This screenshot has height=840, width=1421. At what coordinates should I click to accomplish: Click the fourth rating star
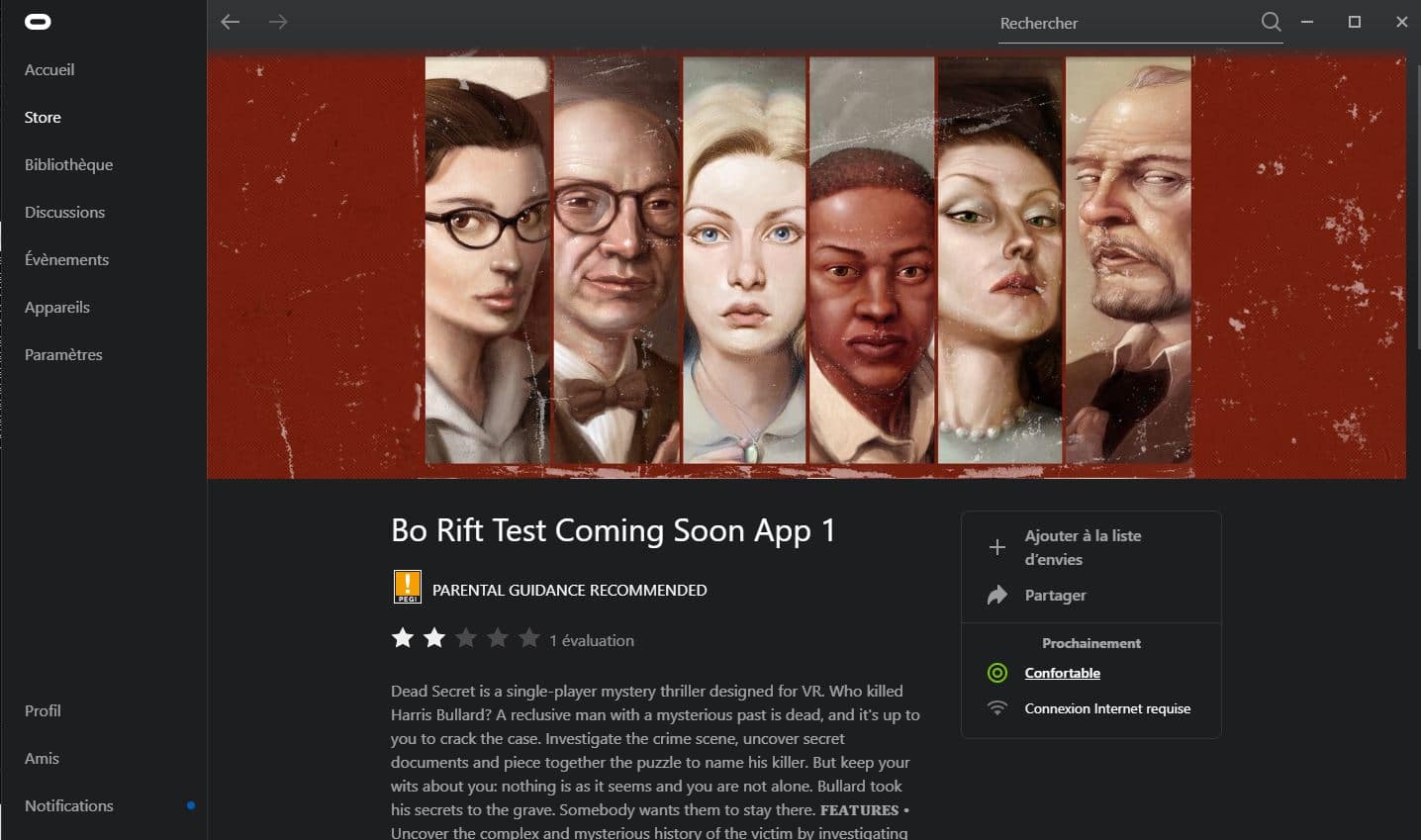click(x=498, y=638)
